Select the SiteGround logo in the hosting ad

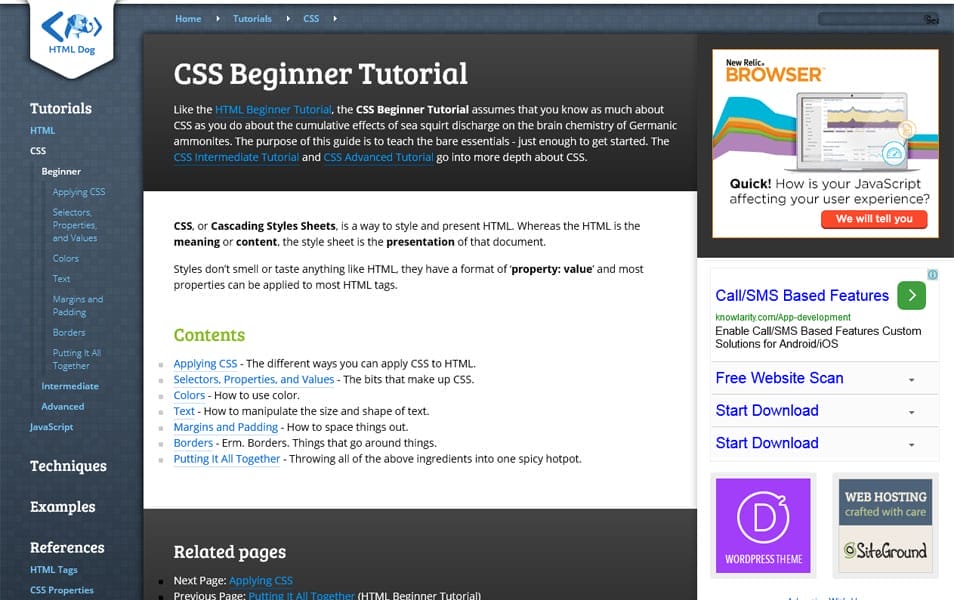tap(884, 551)
